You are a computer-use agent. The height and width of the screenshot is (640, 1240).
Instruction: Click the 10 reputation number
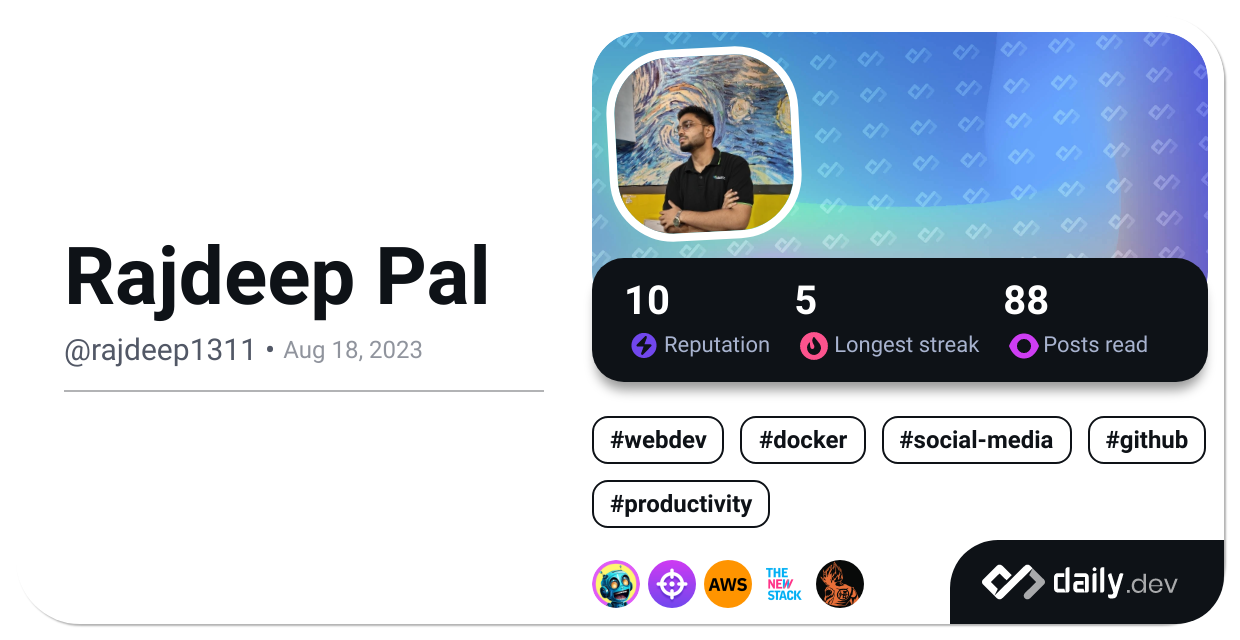648,301
